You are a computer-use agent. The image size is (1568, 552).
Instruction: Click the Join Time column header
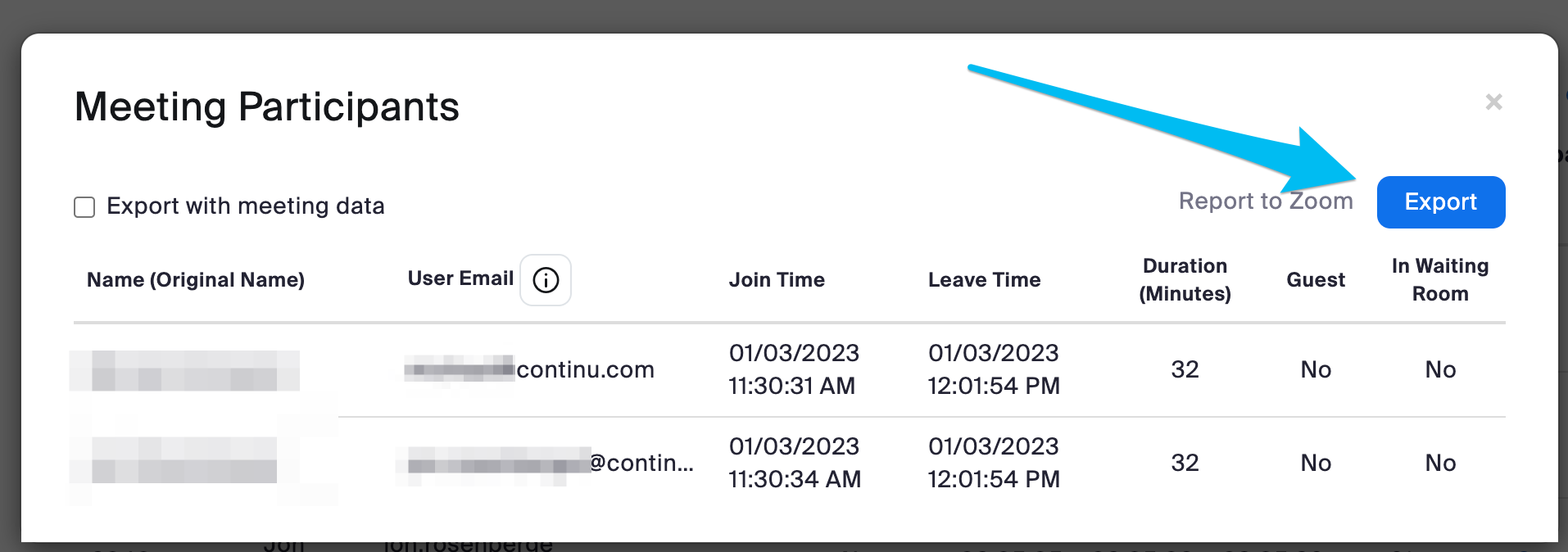tap(777, 280)
